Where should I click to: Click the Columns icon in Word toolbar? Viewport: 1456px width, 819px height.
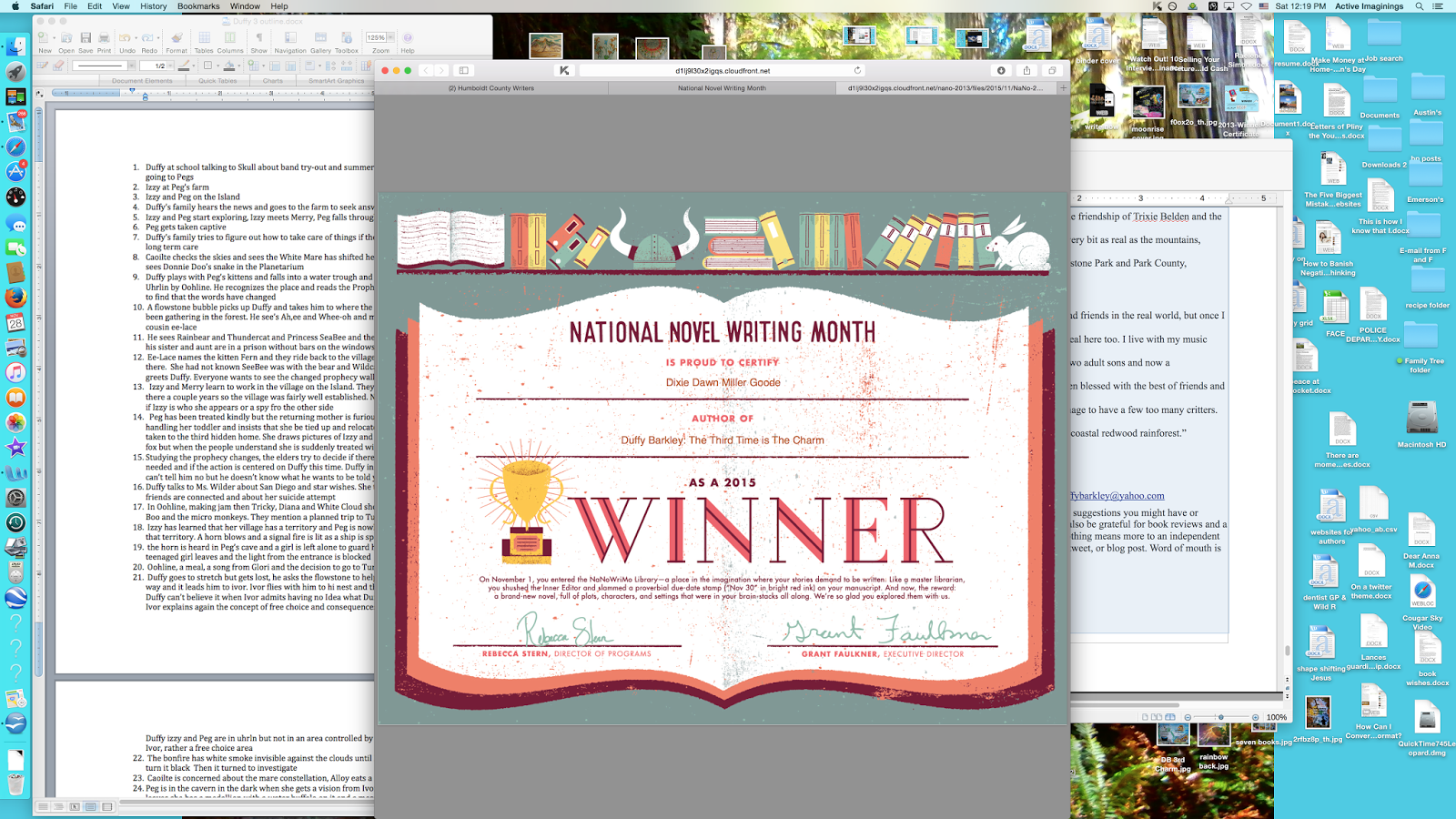click(x=230, y=38)
